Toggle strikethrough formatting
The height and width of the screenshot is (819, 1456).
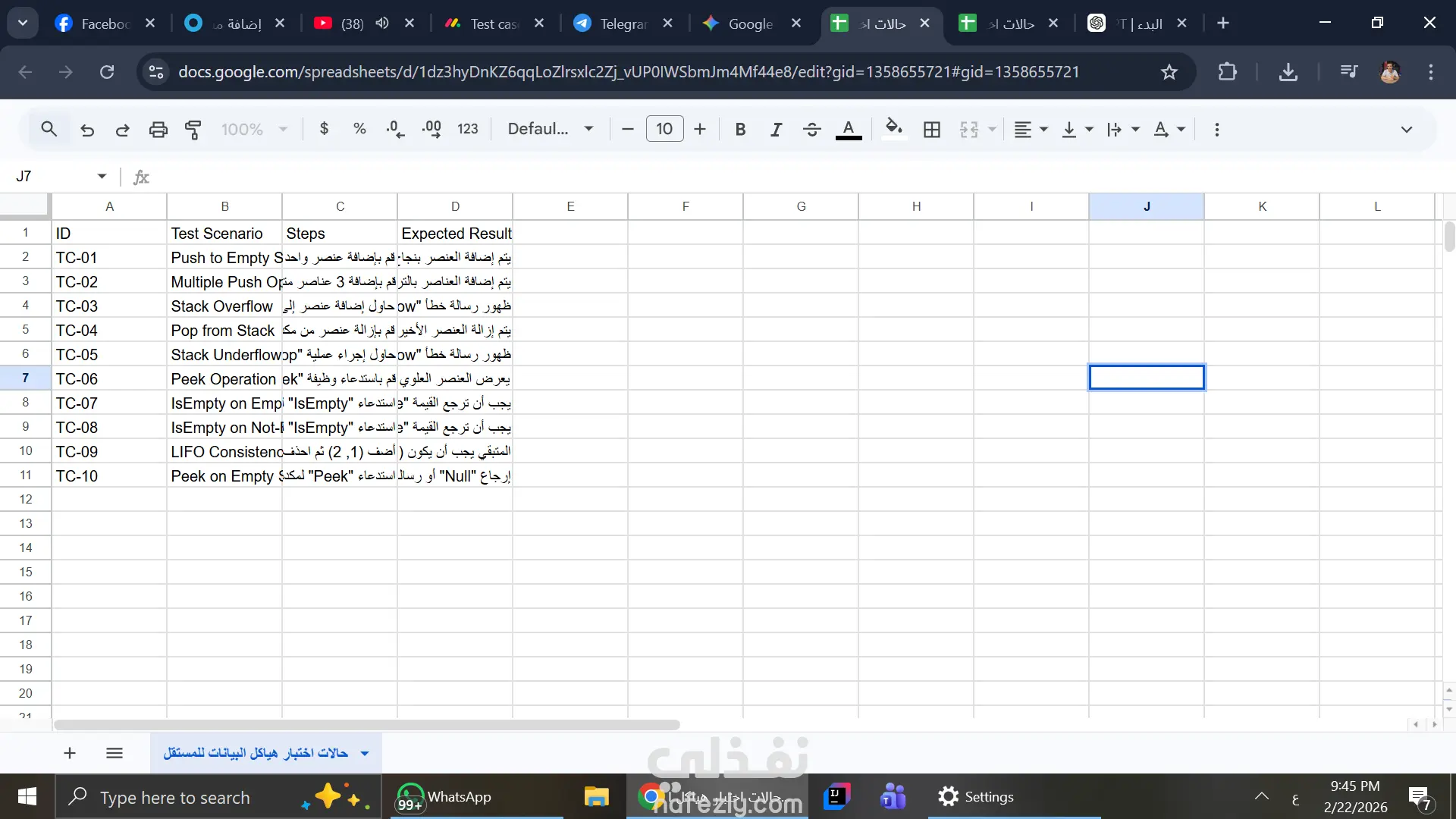(x=811, y=130)
